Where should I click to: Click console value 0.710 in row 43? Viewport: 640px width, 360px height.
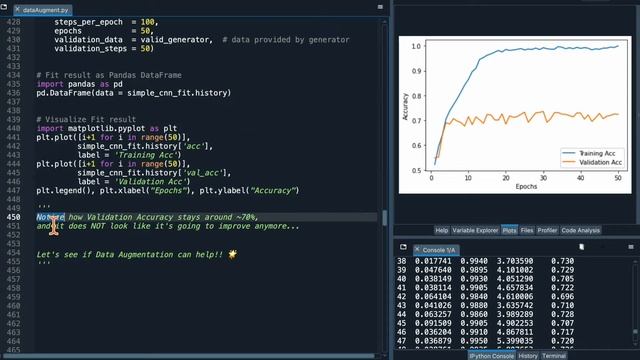pos(562,305)
